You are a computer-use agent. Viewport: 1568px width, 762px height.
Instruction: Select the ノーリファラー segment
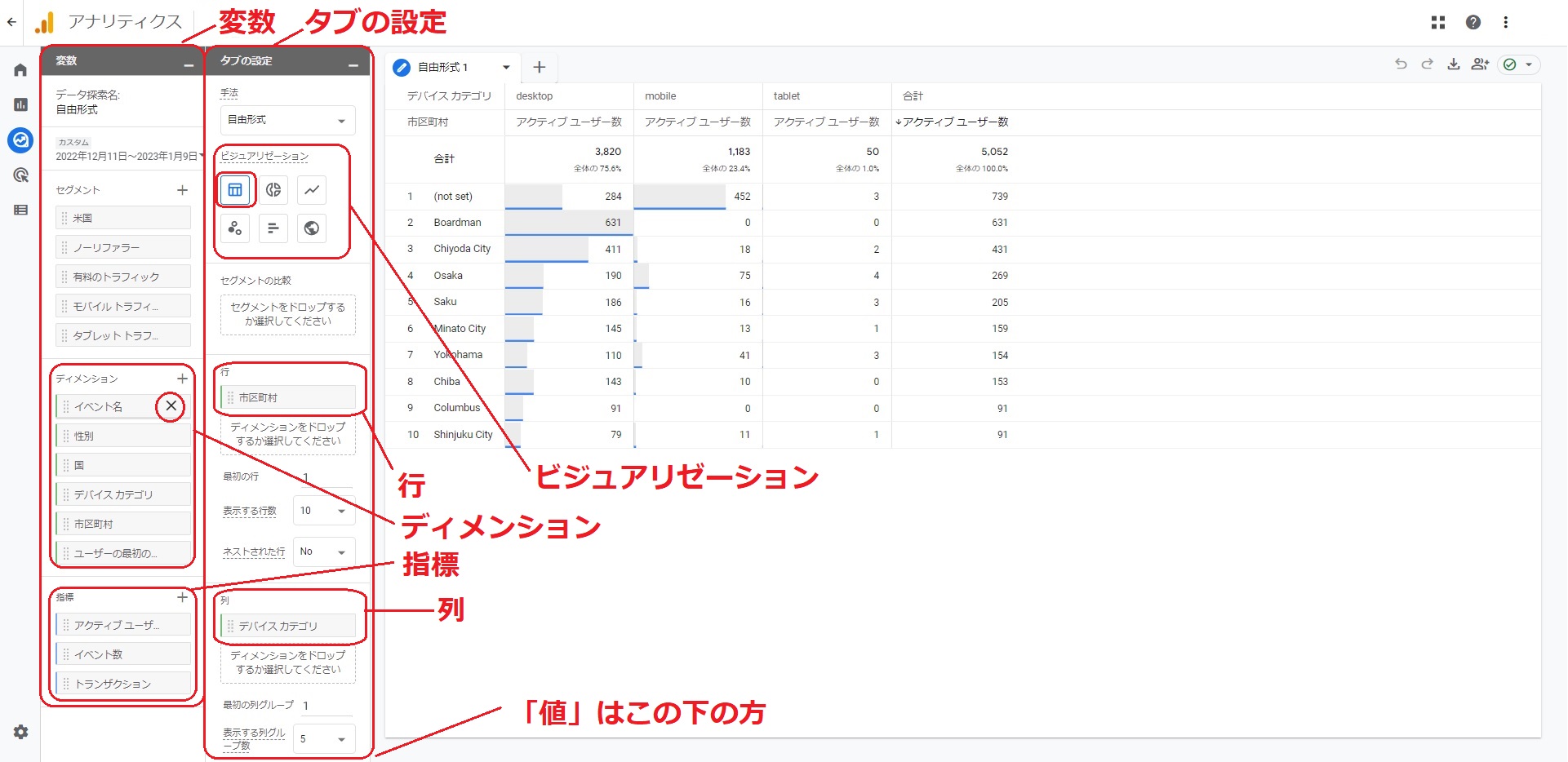click(123, 247)
